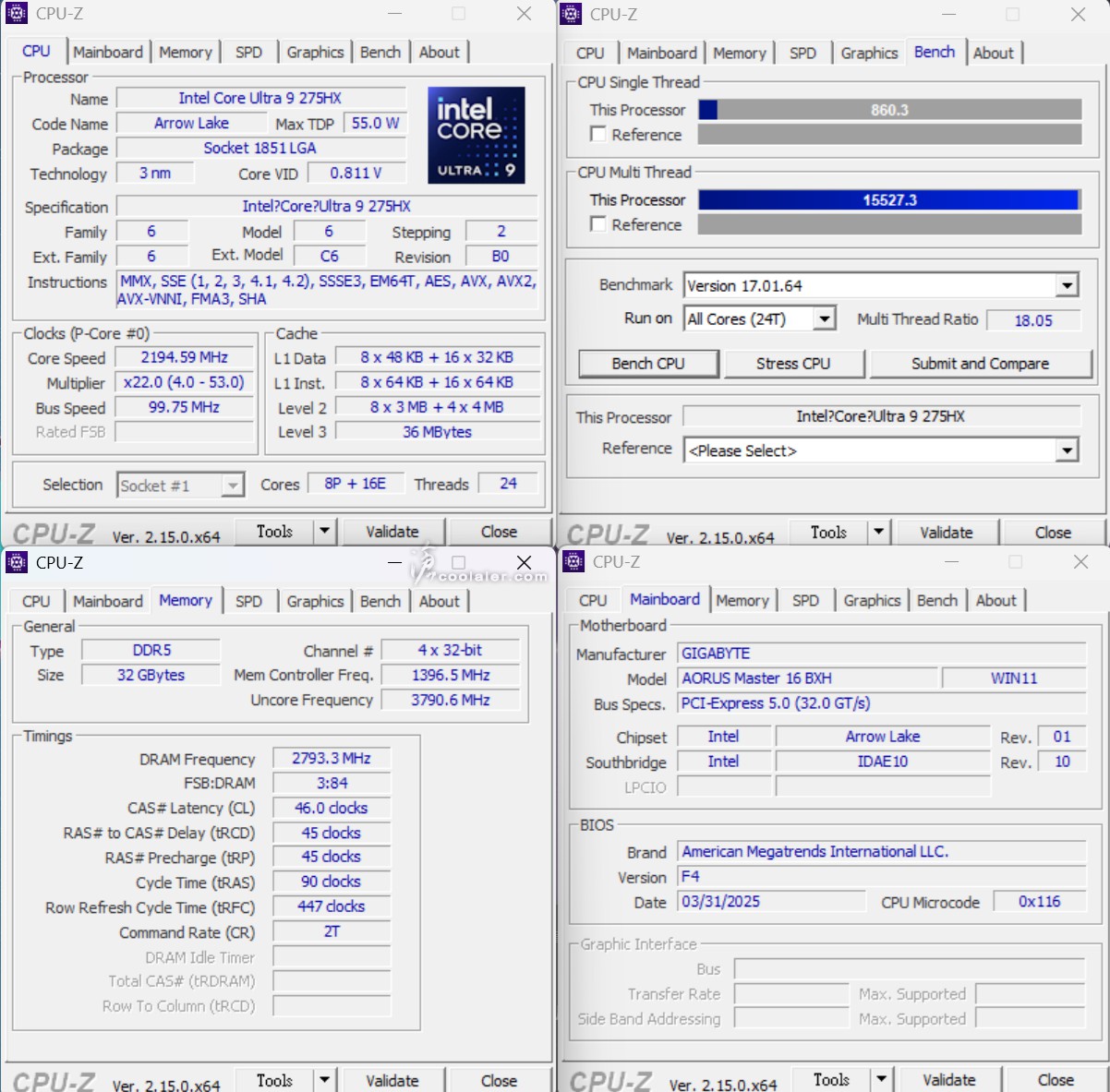Click Close button in the Memory window
1110x1092 pixels.
coord(499,1080)
